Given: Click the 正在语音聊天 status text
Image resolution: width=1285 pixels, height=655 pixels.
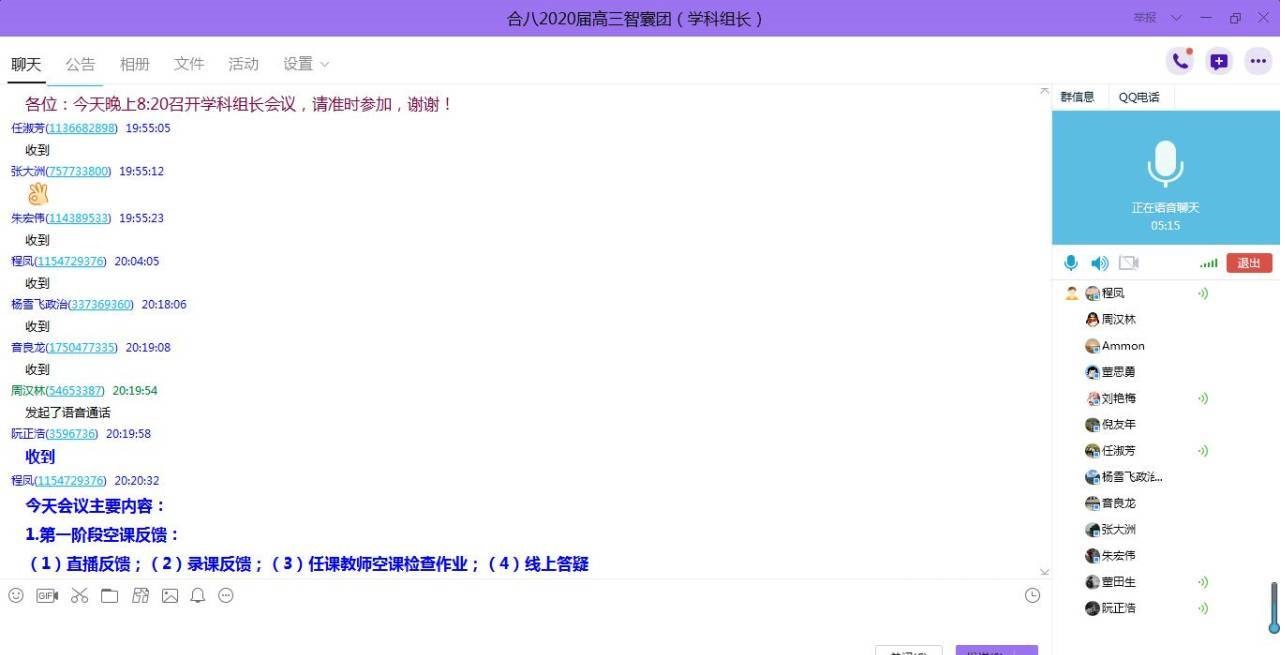Looking at the screenshot, I should point(1165,208).
